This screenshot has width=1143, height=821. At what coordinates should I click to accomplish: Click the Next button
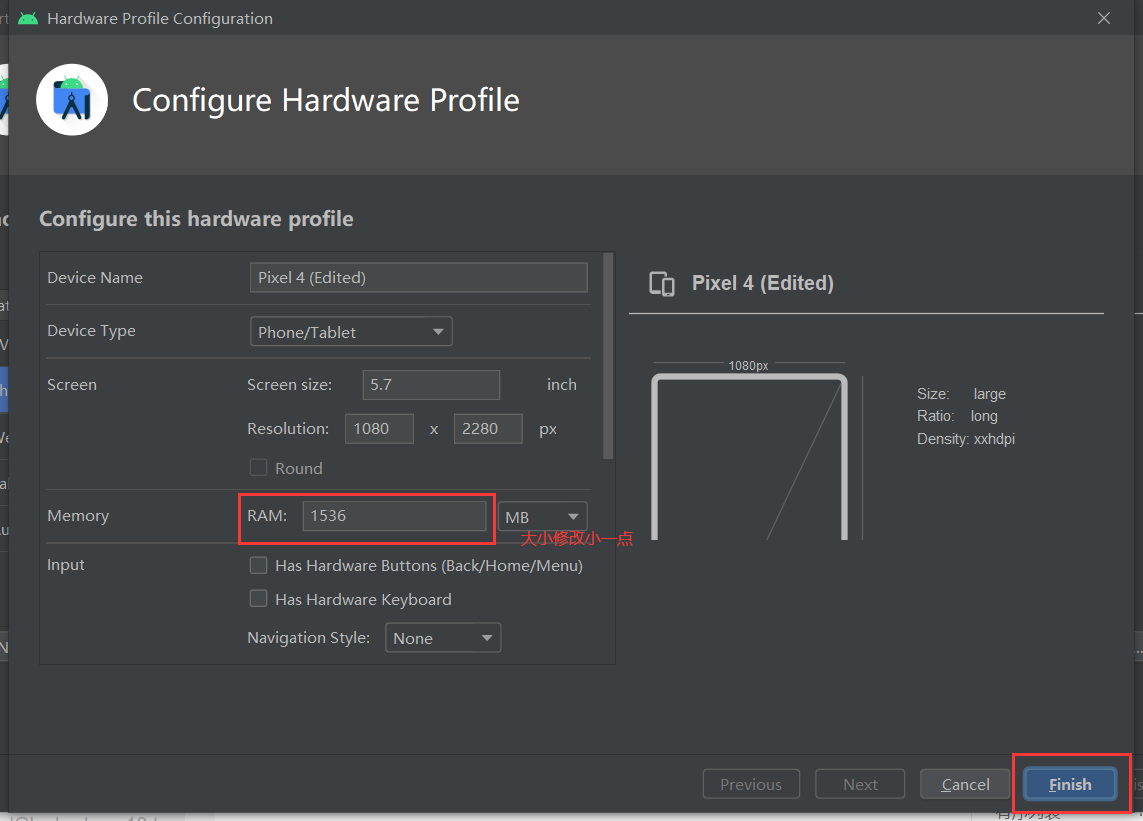point(860,785)
